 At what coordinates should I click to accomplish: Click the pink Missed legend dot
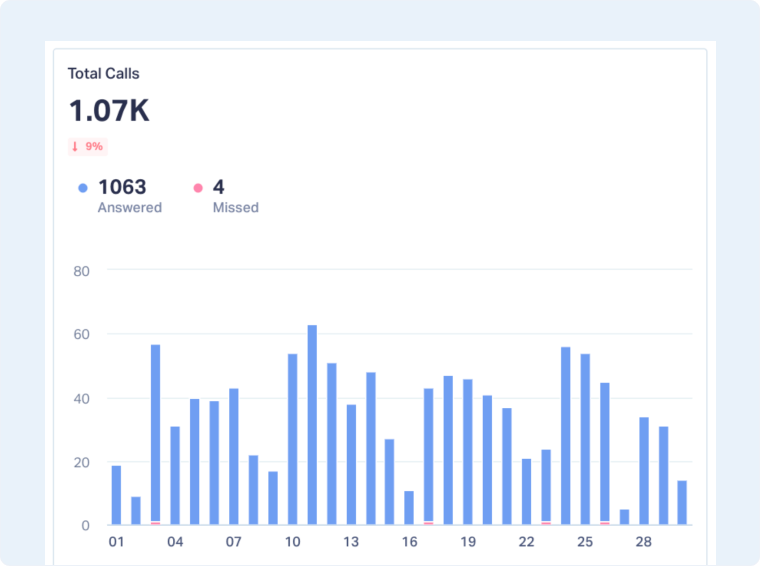(x=198, y=187)
